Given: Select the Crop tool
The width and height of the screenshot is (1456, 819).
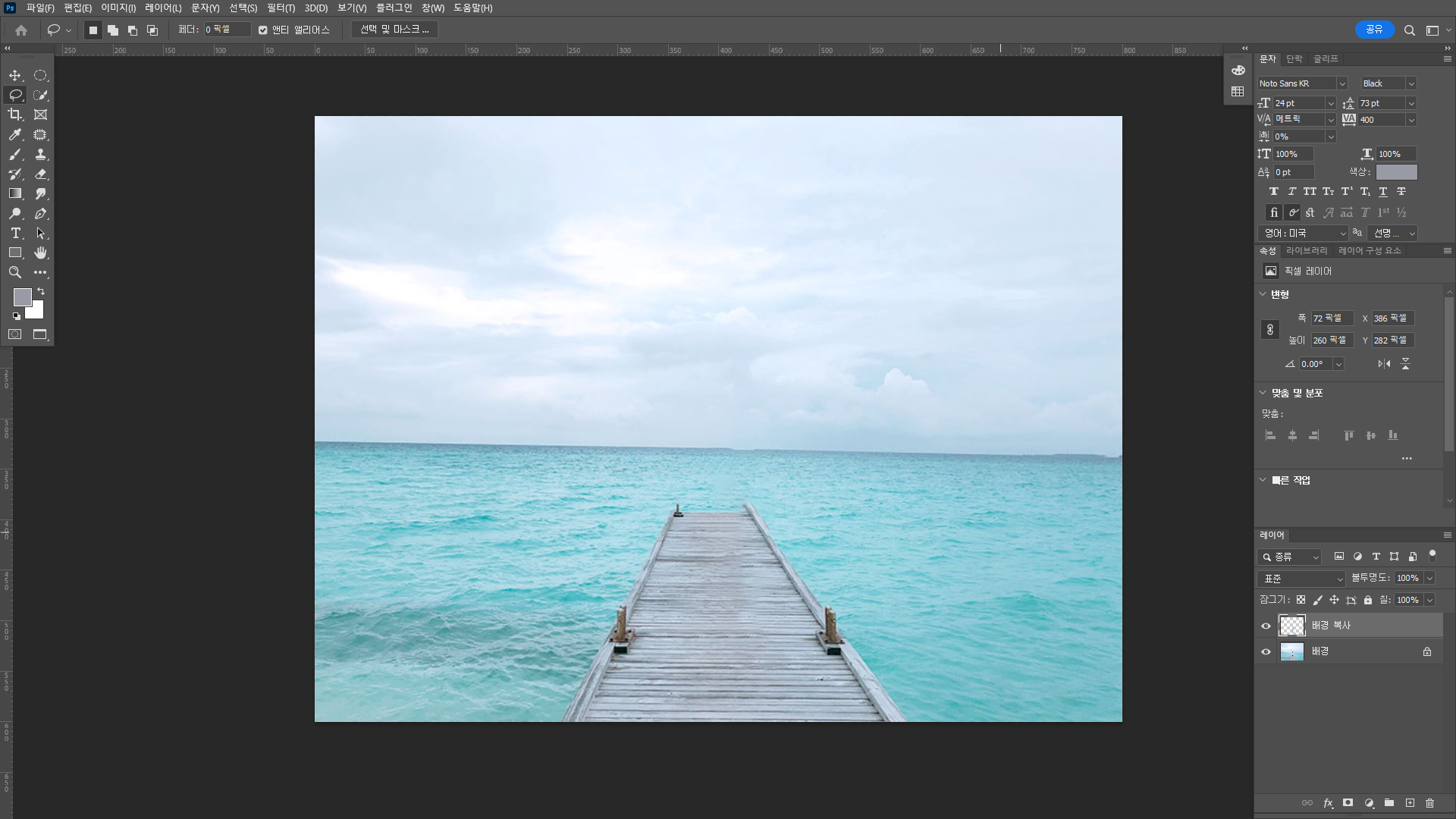Looking at the screenshot, I should tap(15, 115).
